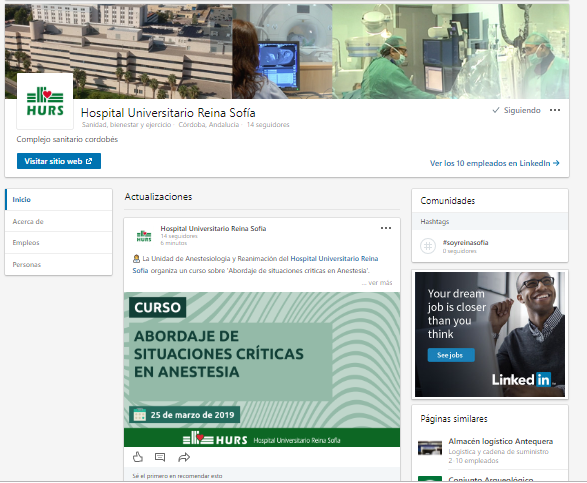Click the Comunidades heading
The height and width of the screenshot is (483, 587).
[448, 201]
